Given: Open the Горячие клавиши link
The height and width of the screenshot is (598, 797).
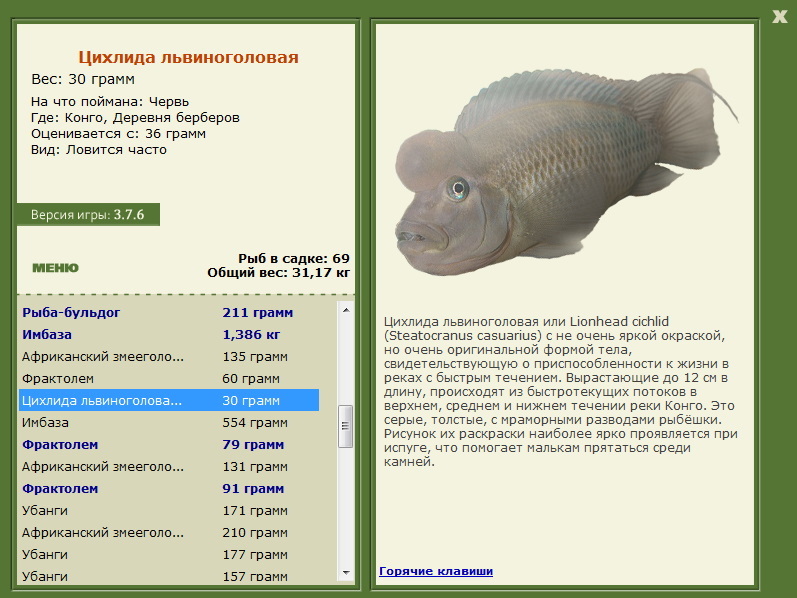Looking at the screenshot, I should tap(436, 571).
